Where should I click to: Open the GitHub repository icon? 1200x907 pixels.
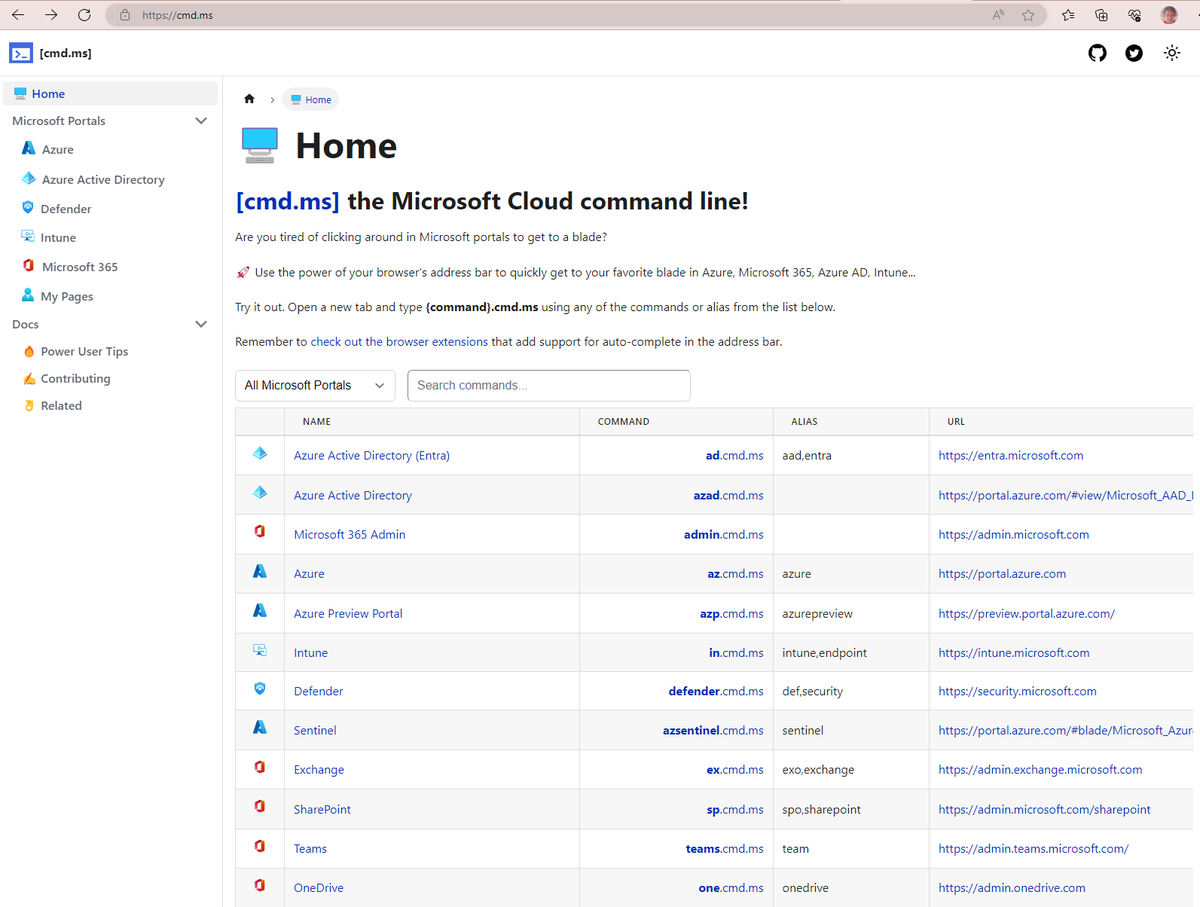tap(1098, 53)
